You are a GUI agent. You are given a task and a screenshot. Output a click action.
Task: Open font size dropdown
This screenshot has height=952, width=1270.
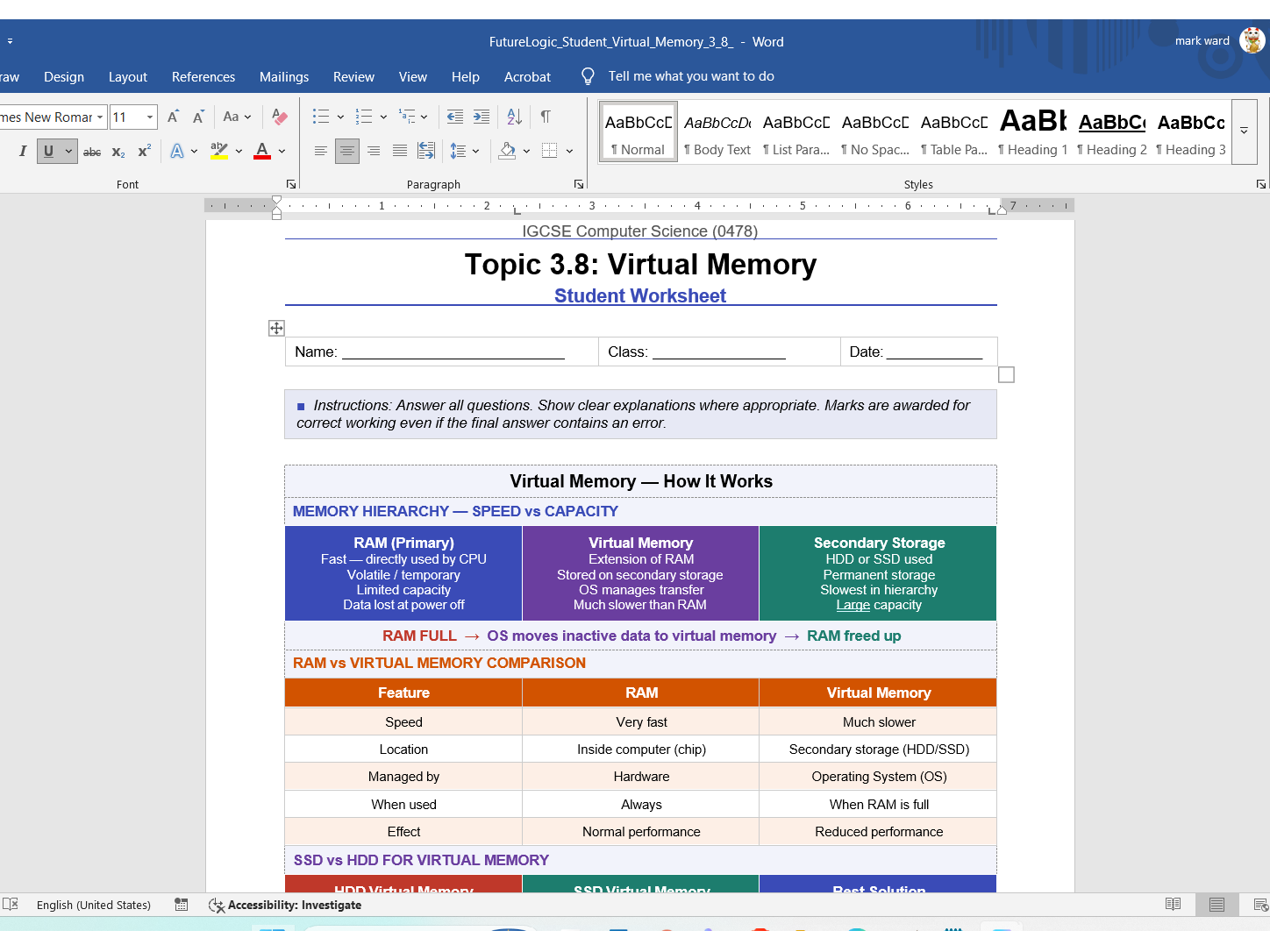pyautogui.click(x=150, y=117)
